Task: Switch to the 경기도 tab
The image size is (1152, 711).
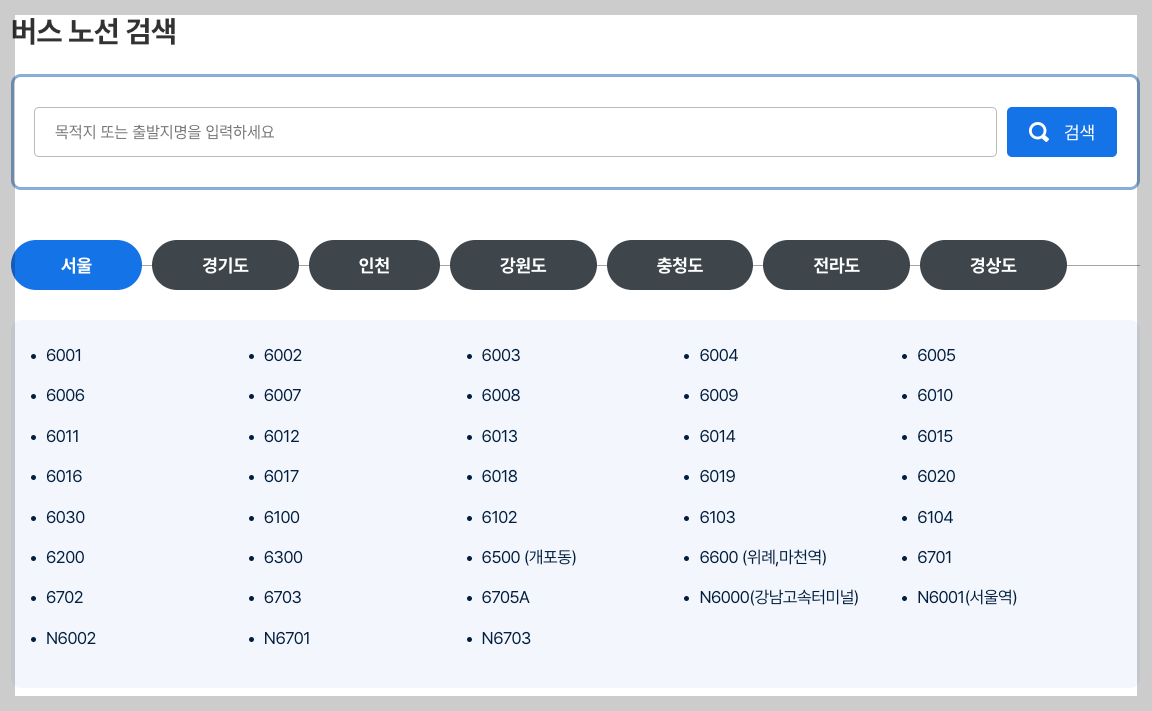Action: [225, 264]
